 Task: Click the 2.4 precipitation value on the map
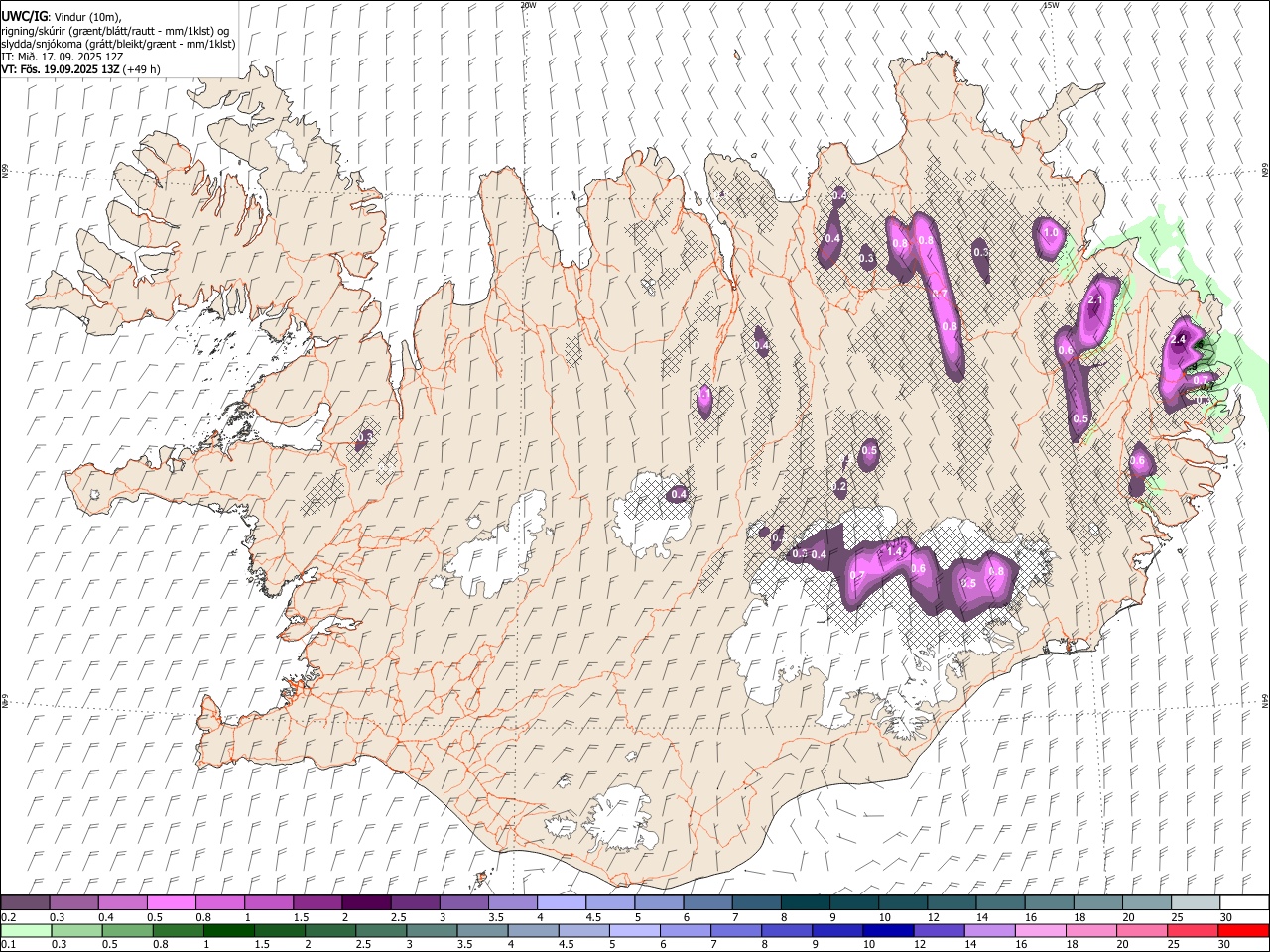pyautogui.click(x=1179, y=340)
